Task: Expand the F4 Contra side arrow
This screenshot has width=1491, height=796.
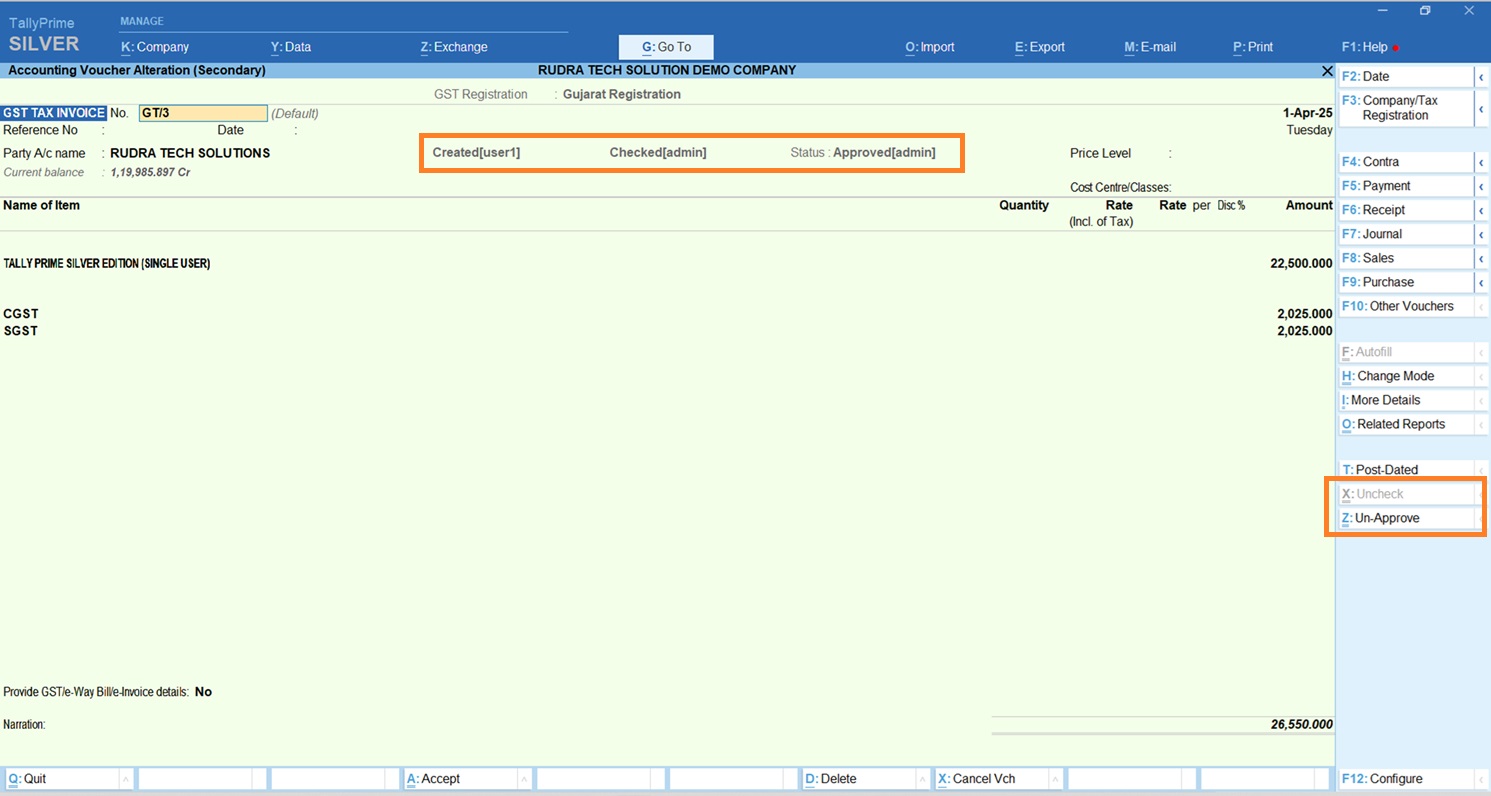Action: click(1480, 162)
